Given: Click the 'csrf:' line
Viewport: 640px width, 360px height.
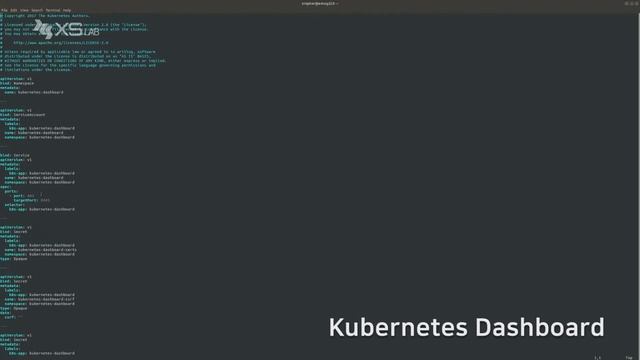Looking at the screenshot, I should coord(13,317).
